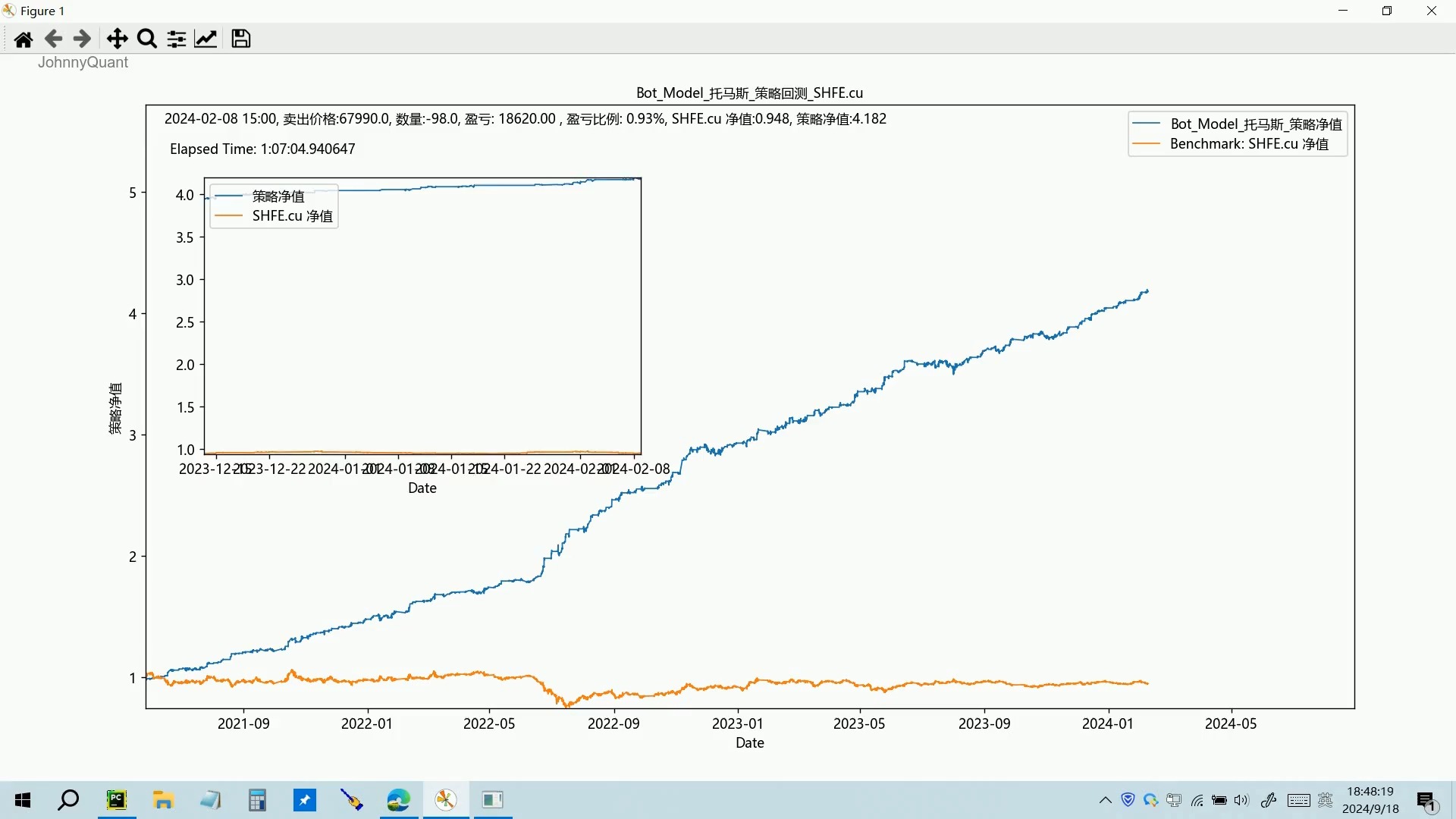Show hidden system tray icons chevron
This screenshot has height=819, width=1456.
click(x=1105, y=800)
